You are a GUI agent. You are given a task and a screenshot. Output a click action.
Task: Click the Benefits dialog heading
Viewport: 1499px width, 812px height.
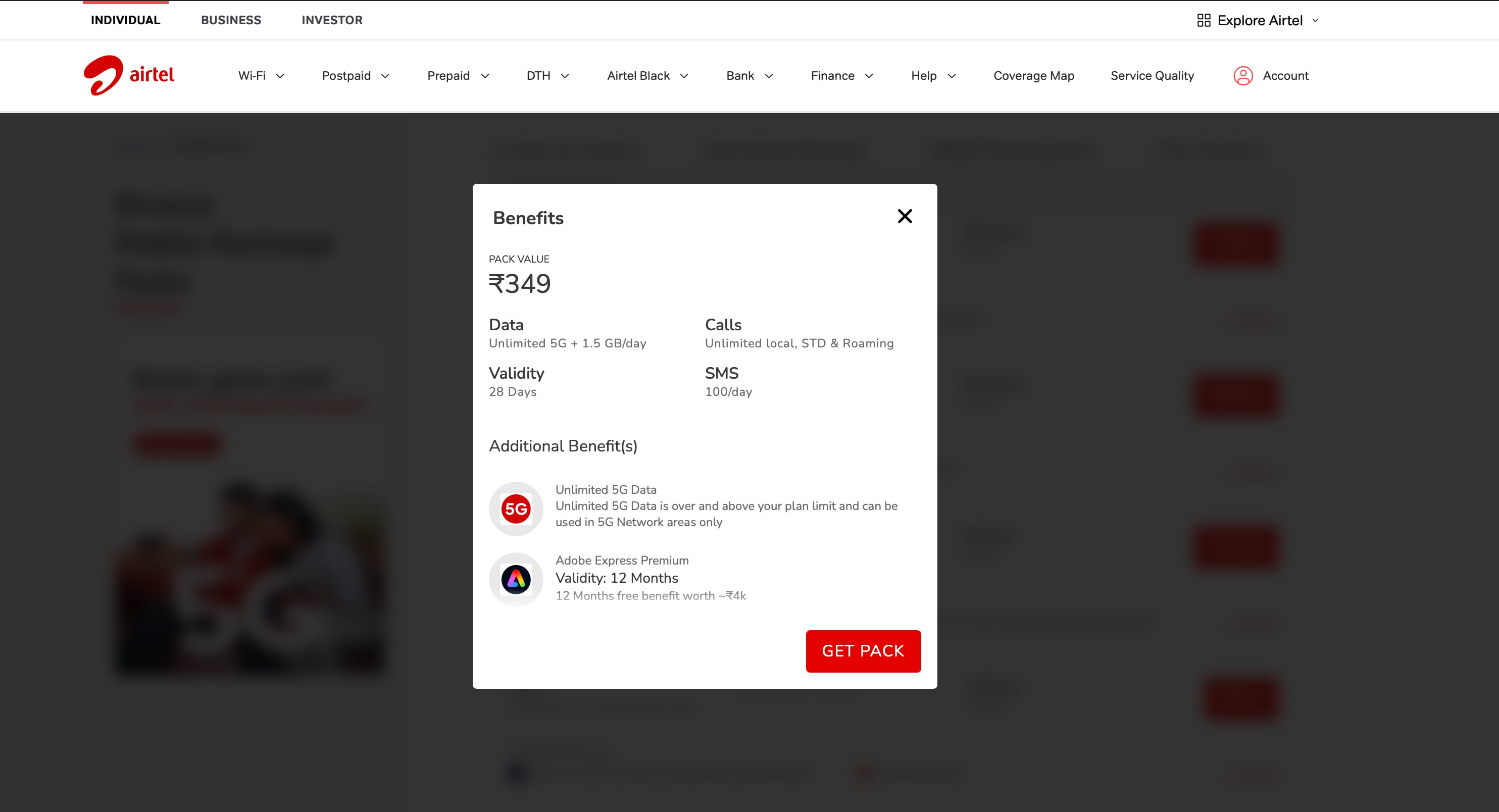point(528,218)
